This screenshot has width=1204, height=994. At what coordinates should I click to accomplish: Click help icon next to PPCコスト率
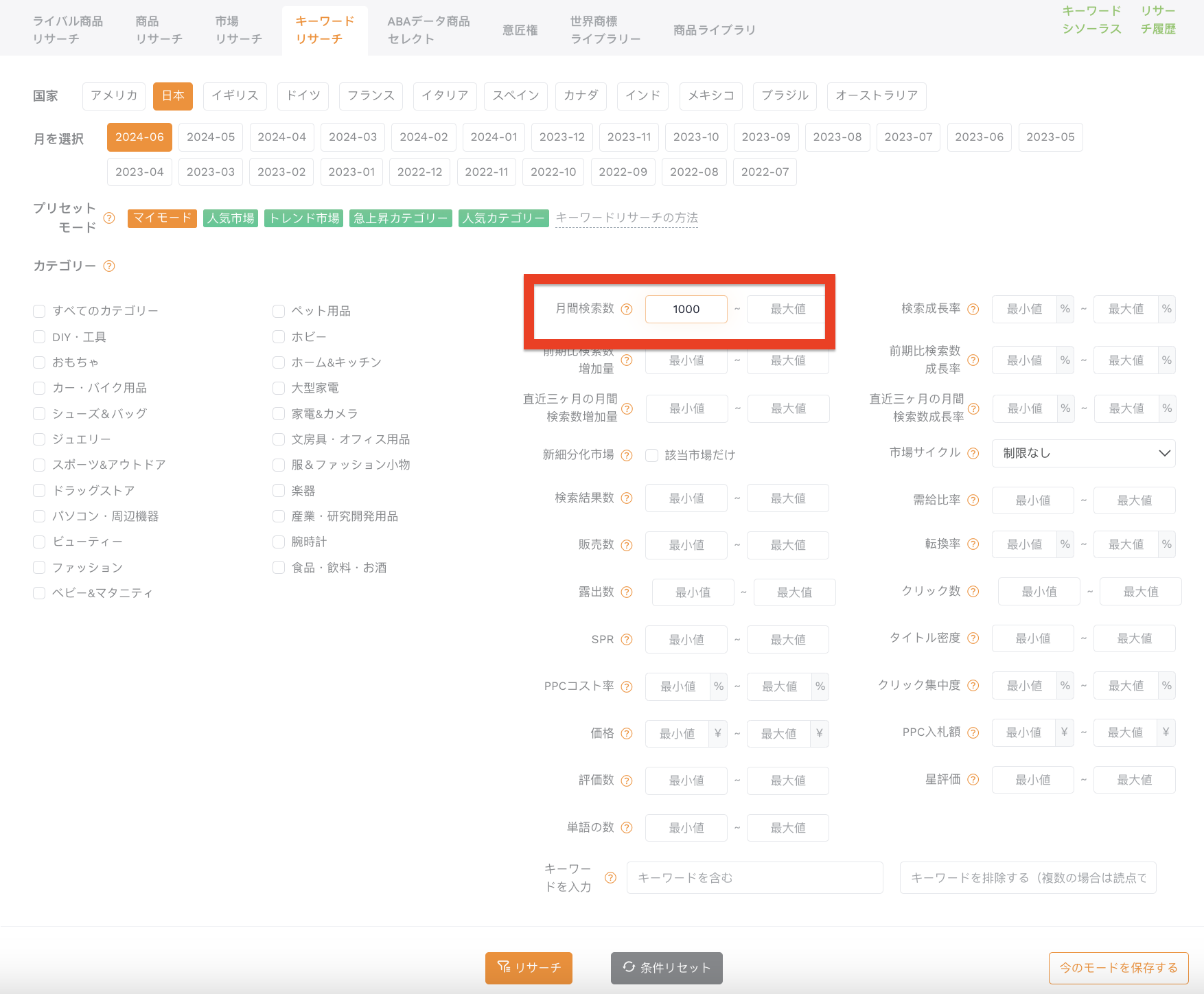point(627,686)
